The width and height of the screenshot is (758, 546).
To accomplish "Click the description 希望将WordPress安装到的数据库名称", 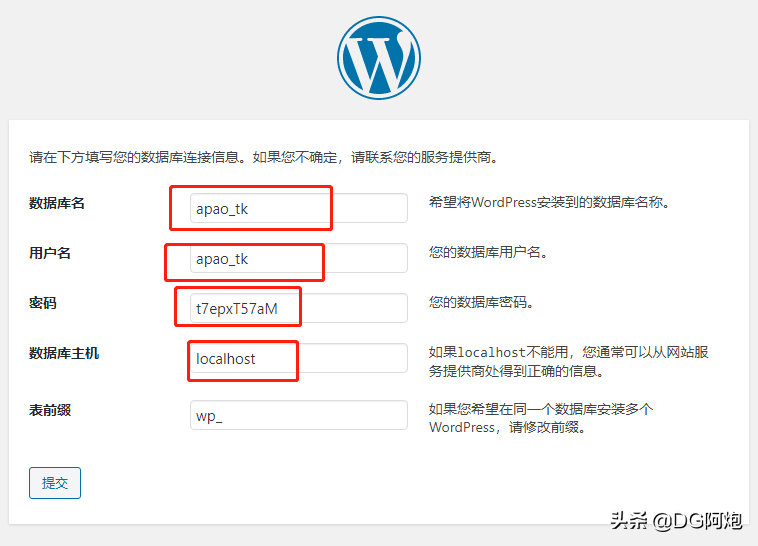I will pyautogui.click(x=549, y=202).
